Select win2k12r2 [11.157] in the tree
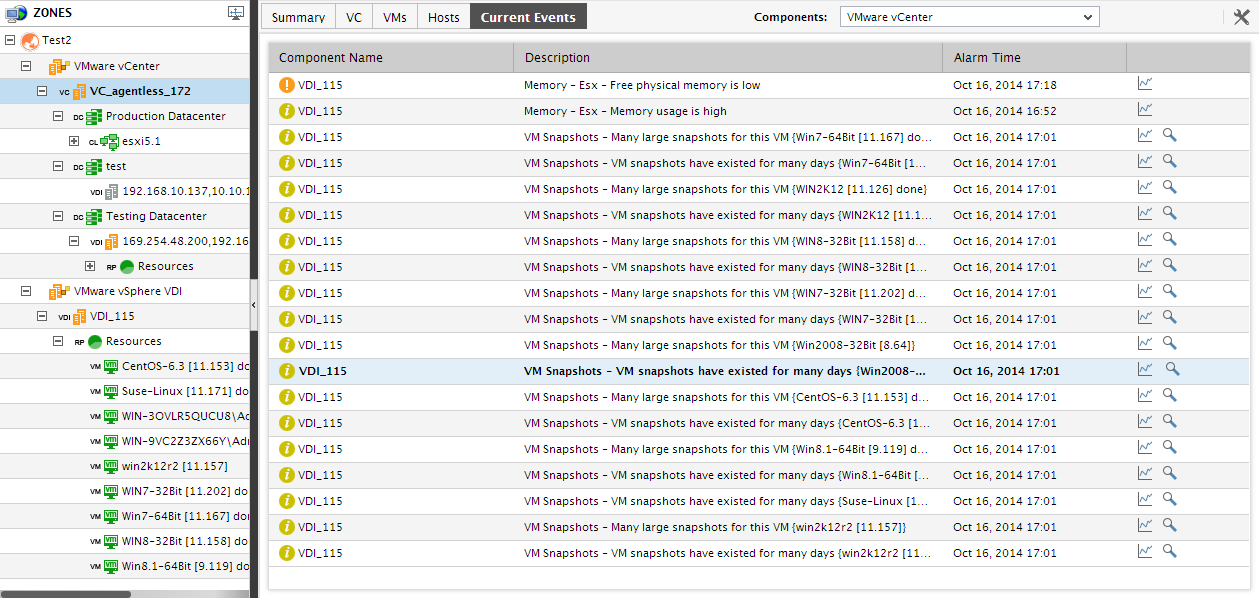1259x598 pixels. [x=174, y=466]
